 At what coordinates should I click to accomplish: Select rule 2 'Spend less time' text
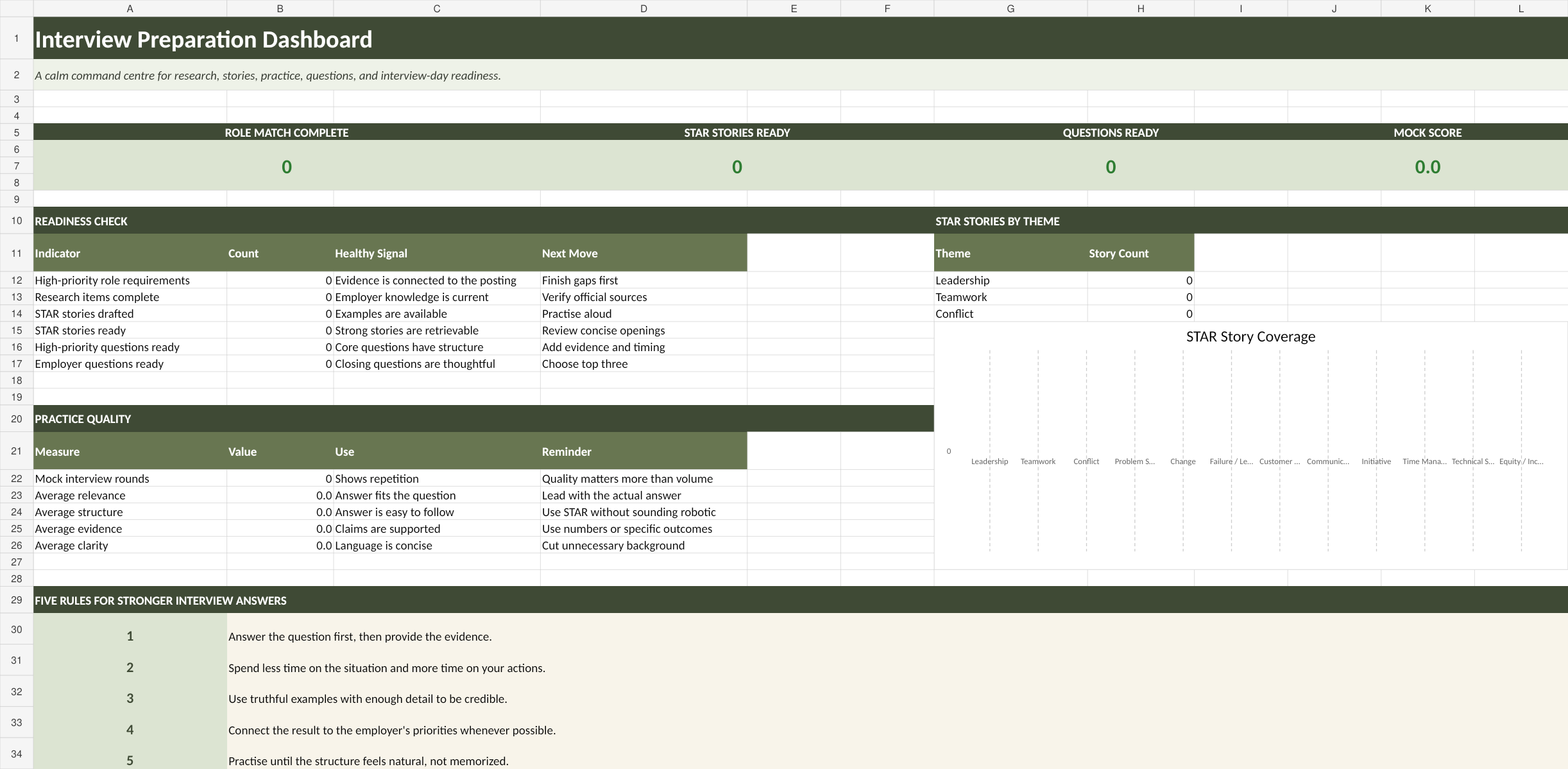pos(387,668)
